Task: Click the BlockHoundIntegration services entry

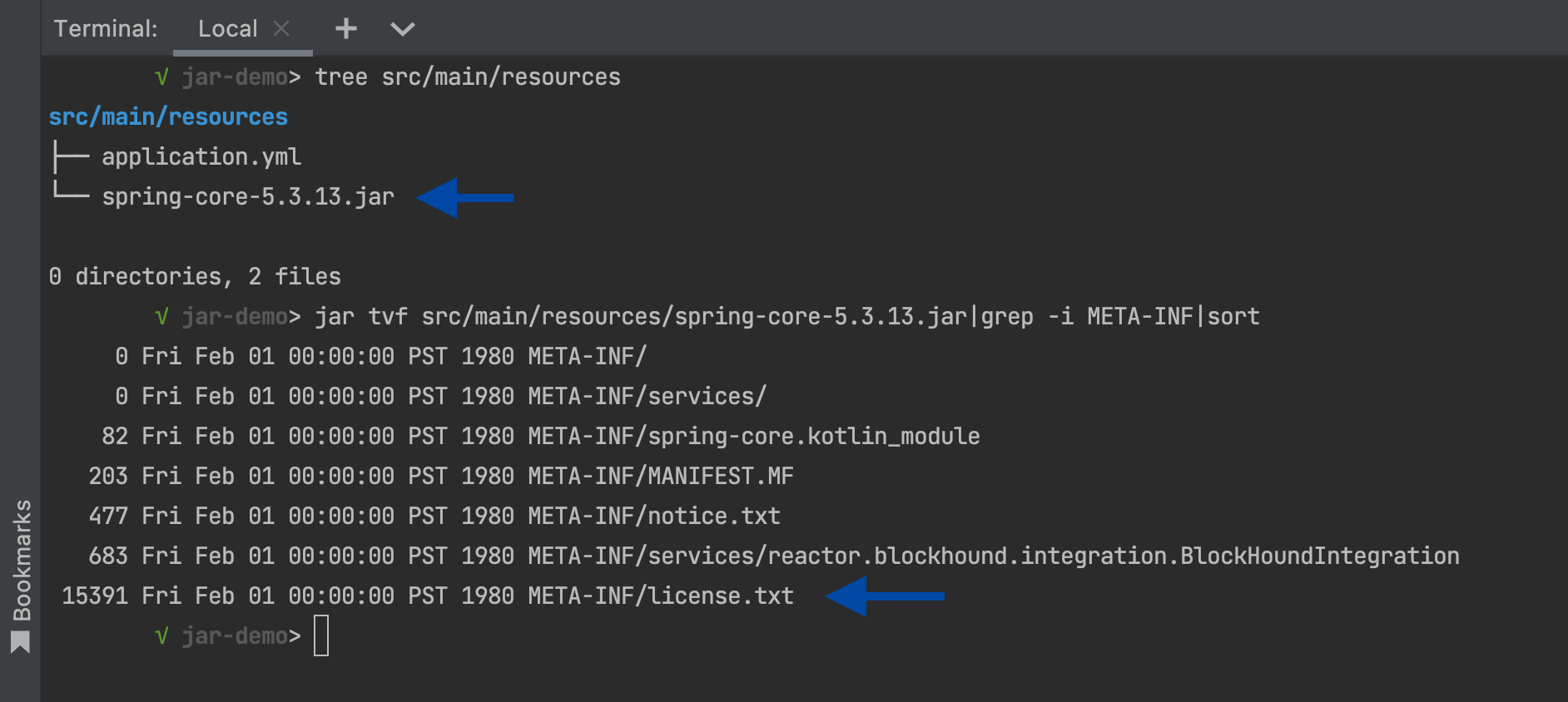Action: coord(994,556)
